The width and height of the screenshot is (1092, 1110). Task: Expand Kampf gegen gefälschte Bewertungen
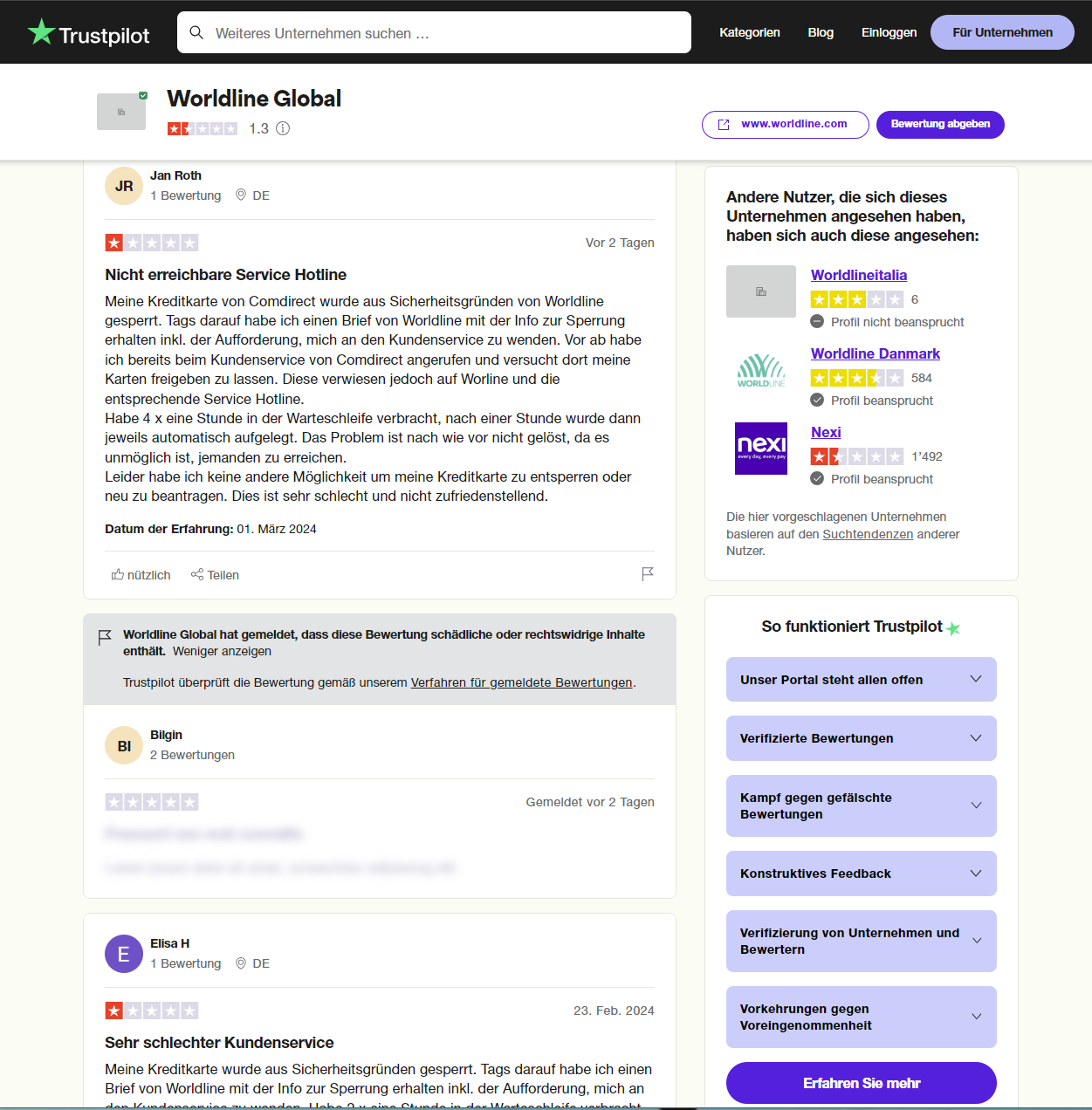[862, 805]
